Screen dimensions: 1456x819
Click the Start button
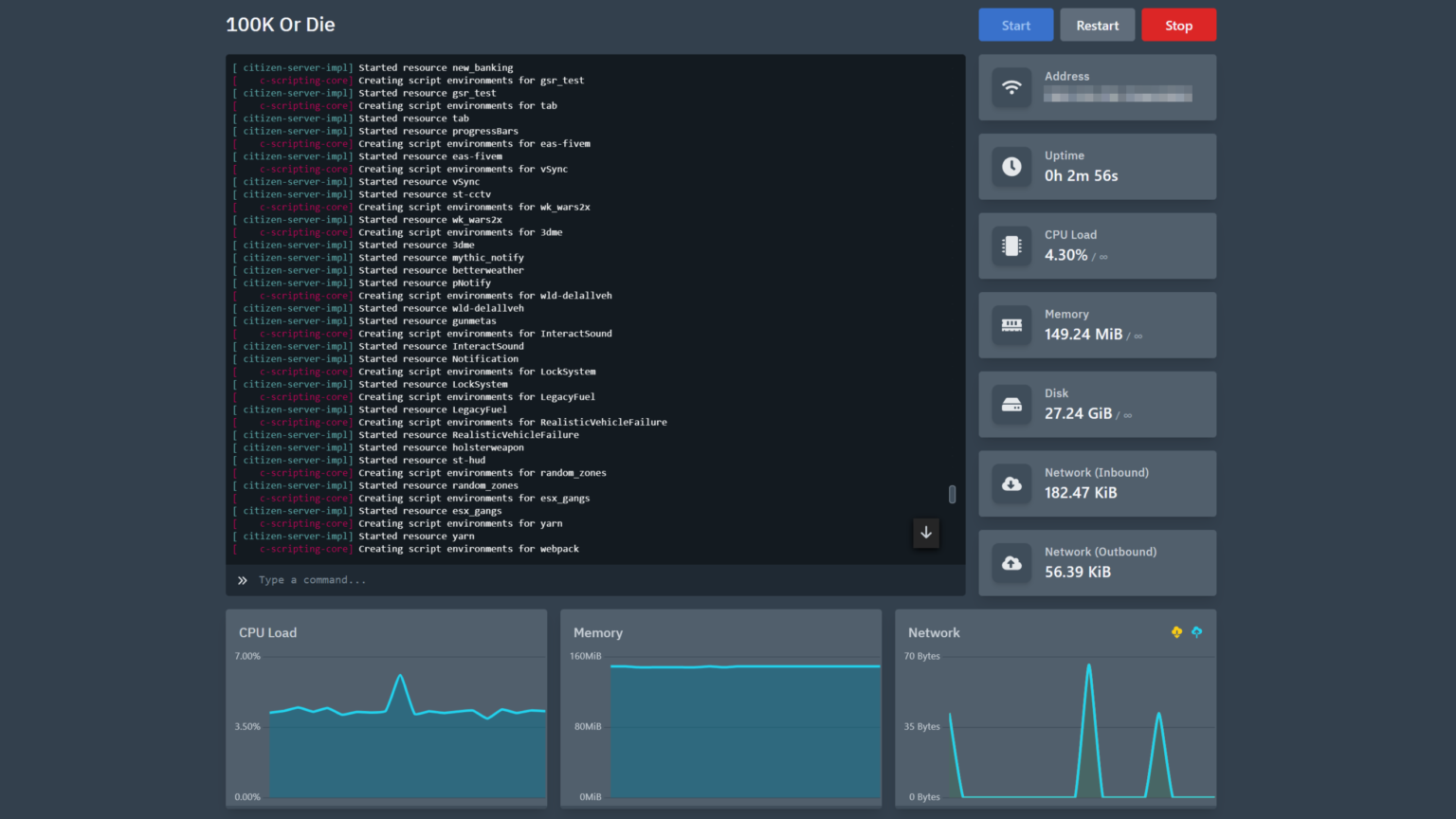coord(1015,25)
